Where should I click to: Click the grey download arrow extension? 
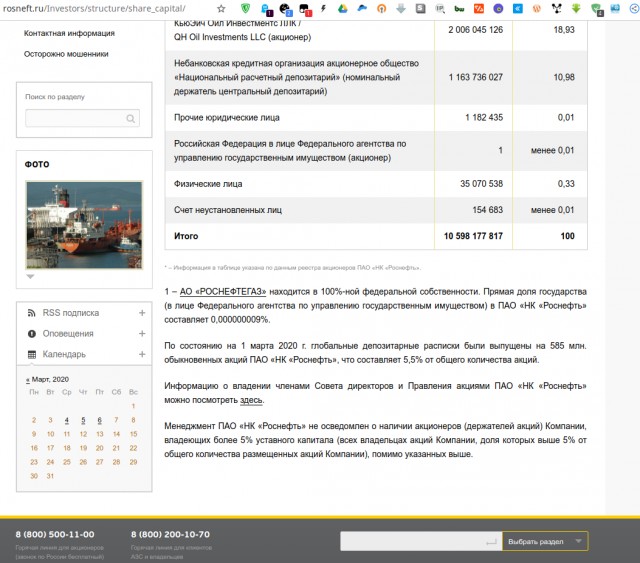tap(401, 8)
